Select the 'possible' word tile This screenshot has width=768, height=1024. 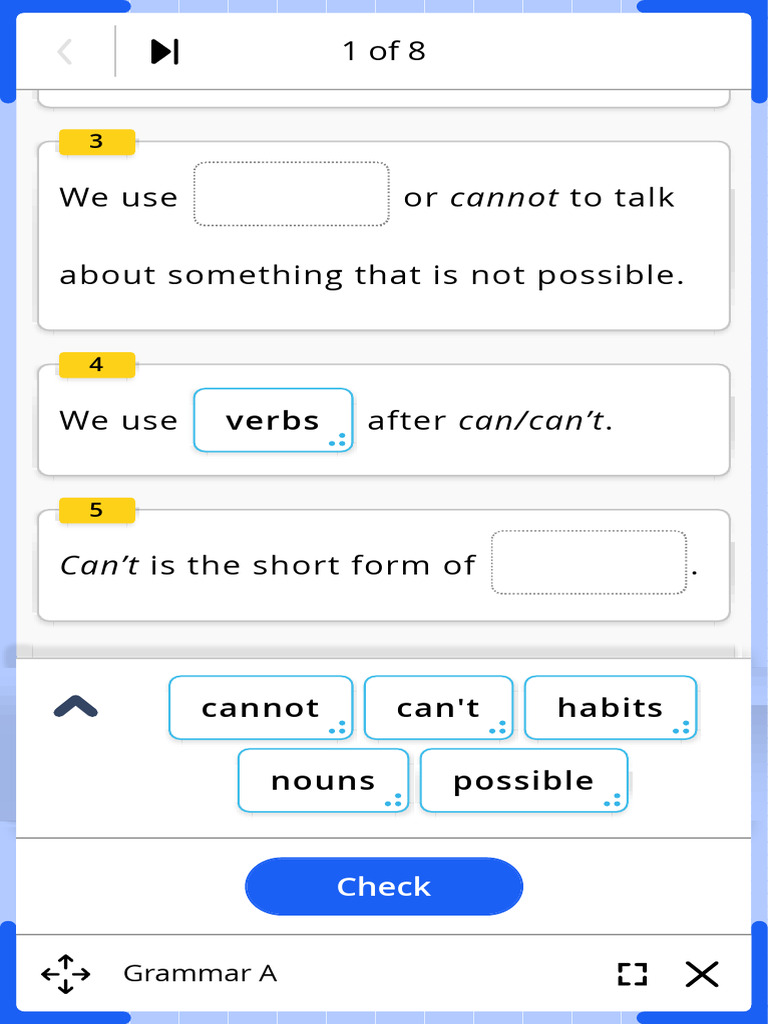(x=524, y=780)
